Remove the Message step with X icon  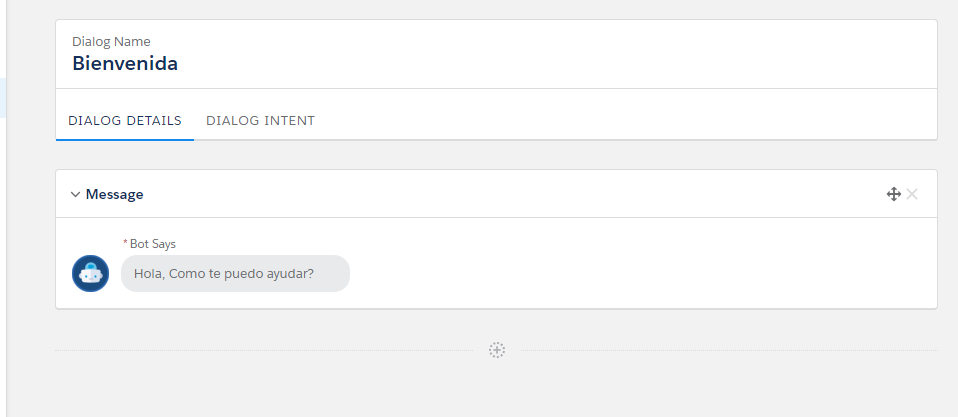pyautogui.click(x=912, y=194)
